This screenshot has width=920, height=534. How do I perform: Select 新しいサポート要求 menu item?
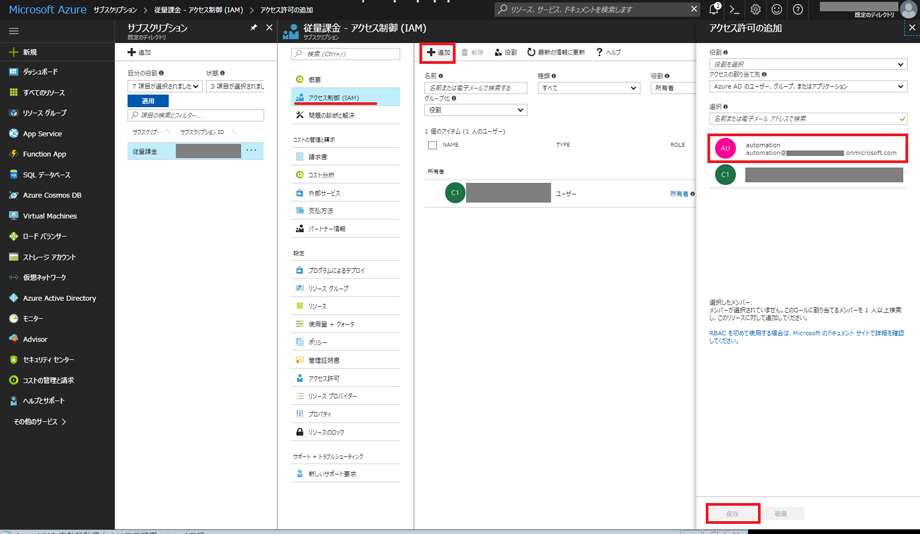(346, 474)
